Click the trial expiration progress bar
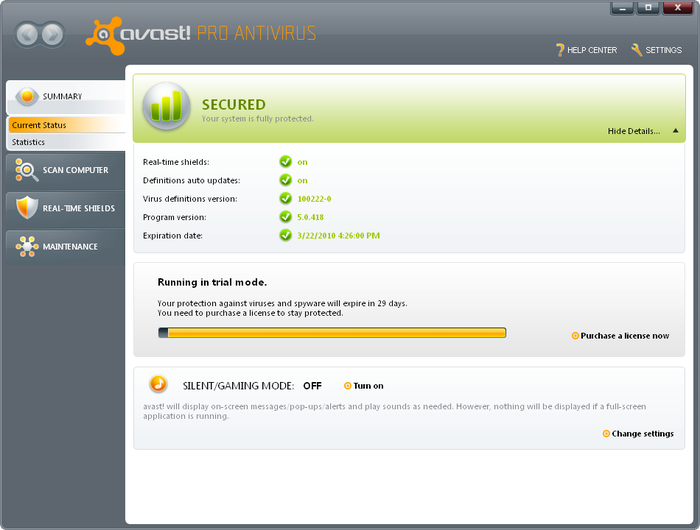 pos(332,333)
